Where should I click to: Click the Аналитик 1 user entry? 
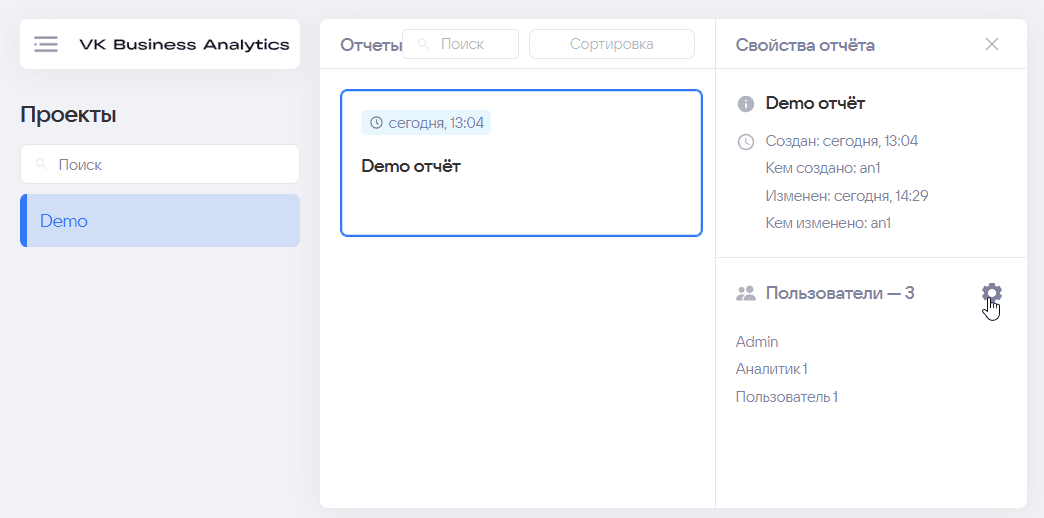pyautogui.click(x=772, y=370)
